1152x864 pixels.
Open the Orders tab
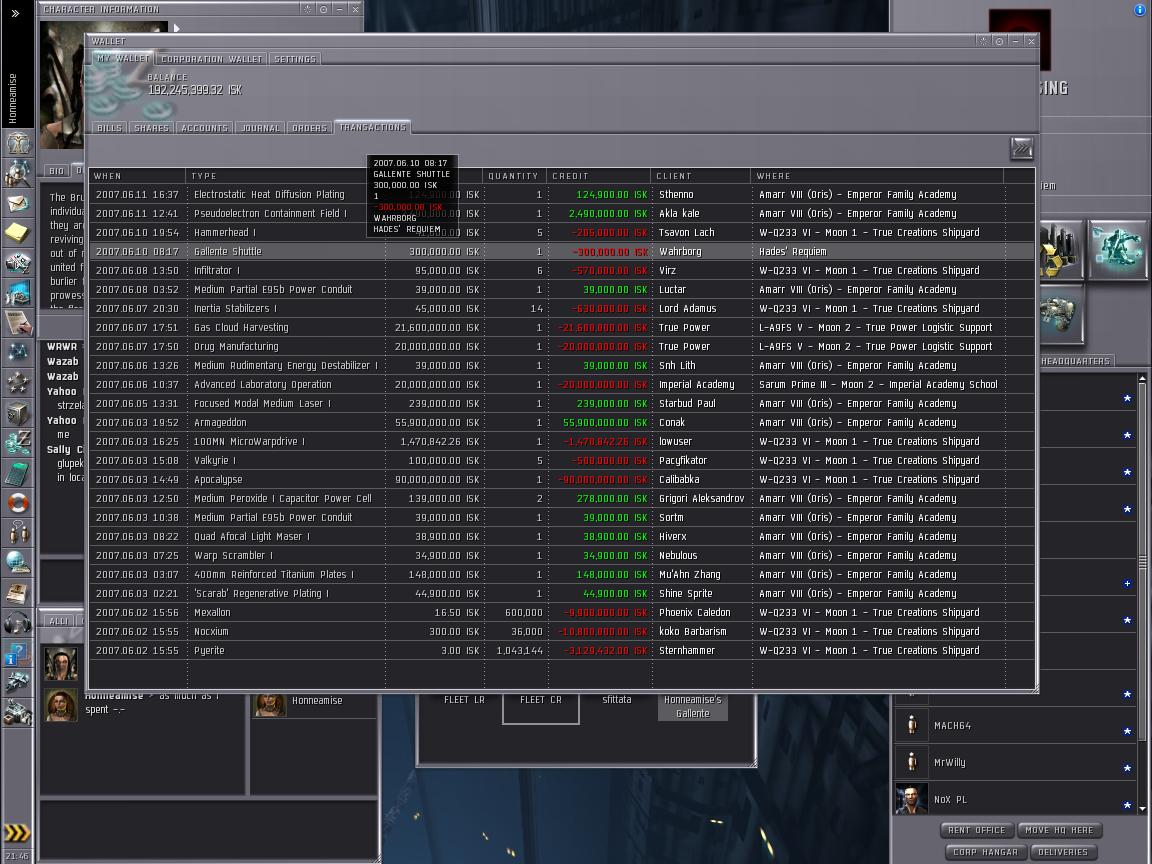click(309, 128)
